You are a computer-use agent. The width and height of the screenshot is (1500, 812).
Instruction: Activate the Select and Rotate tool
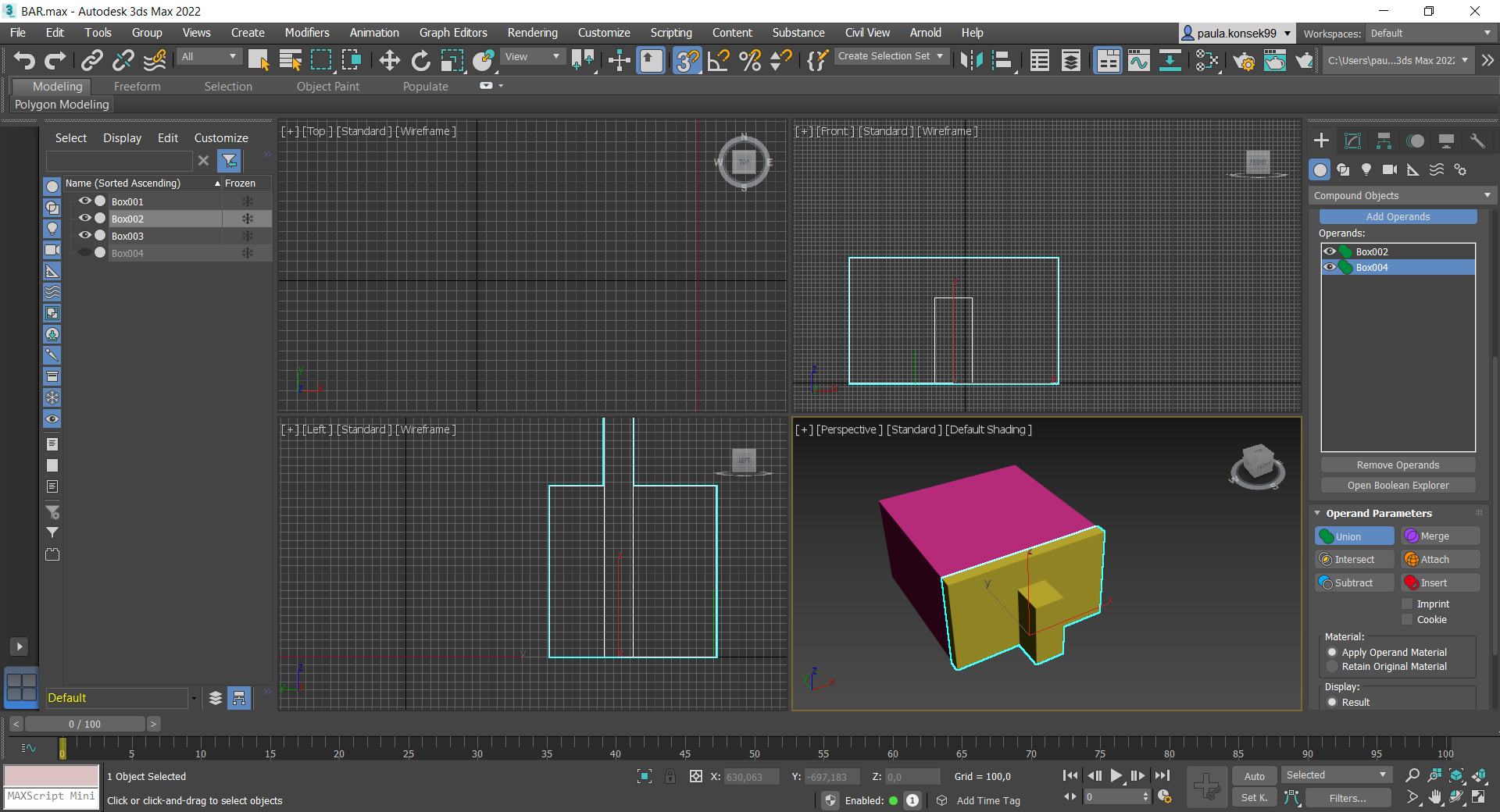coord(420,60)
